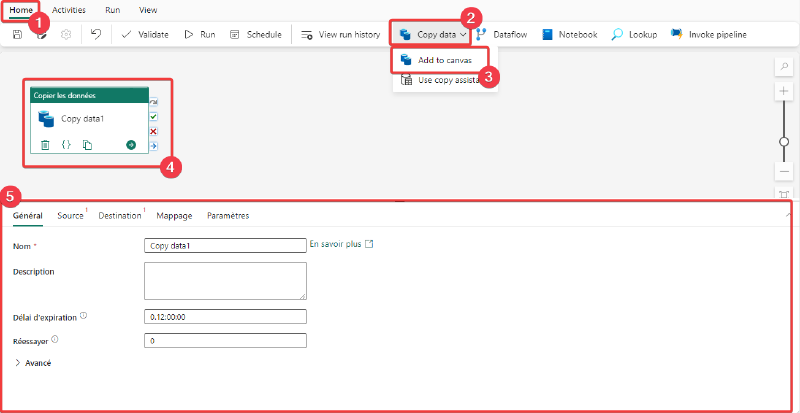Zoom out on the canvas
The height and width of the screenshot is (413, 800).
pyautogui.click(x=784, y=172)
